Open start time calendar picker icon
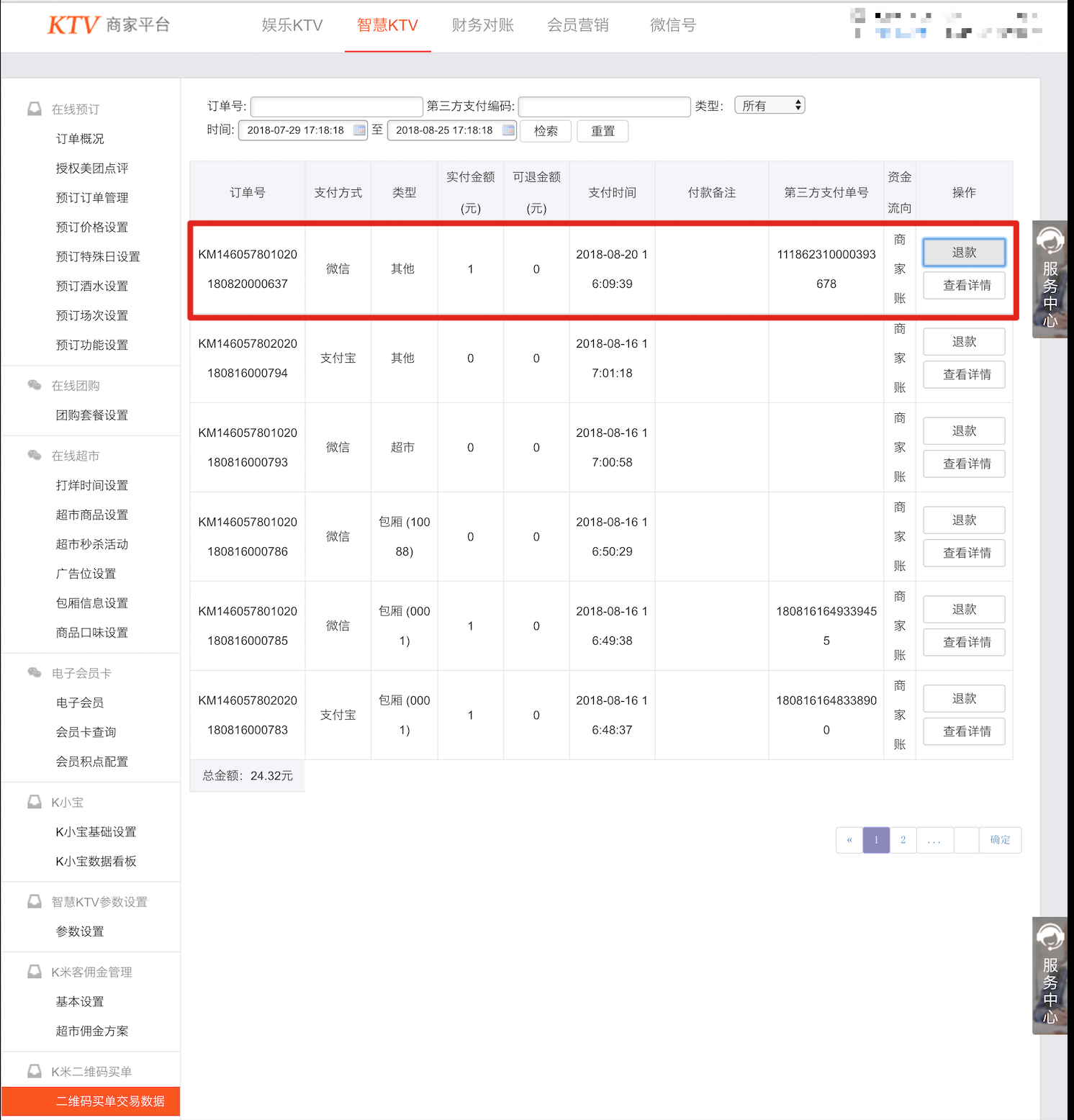This screenshot has width=1074, height=1120. pyautogui.click(x=359, y=130)
